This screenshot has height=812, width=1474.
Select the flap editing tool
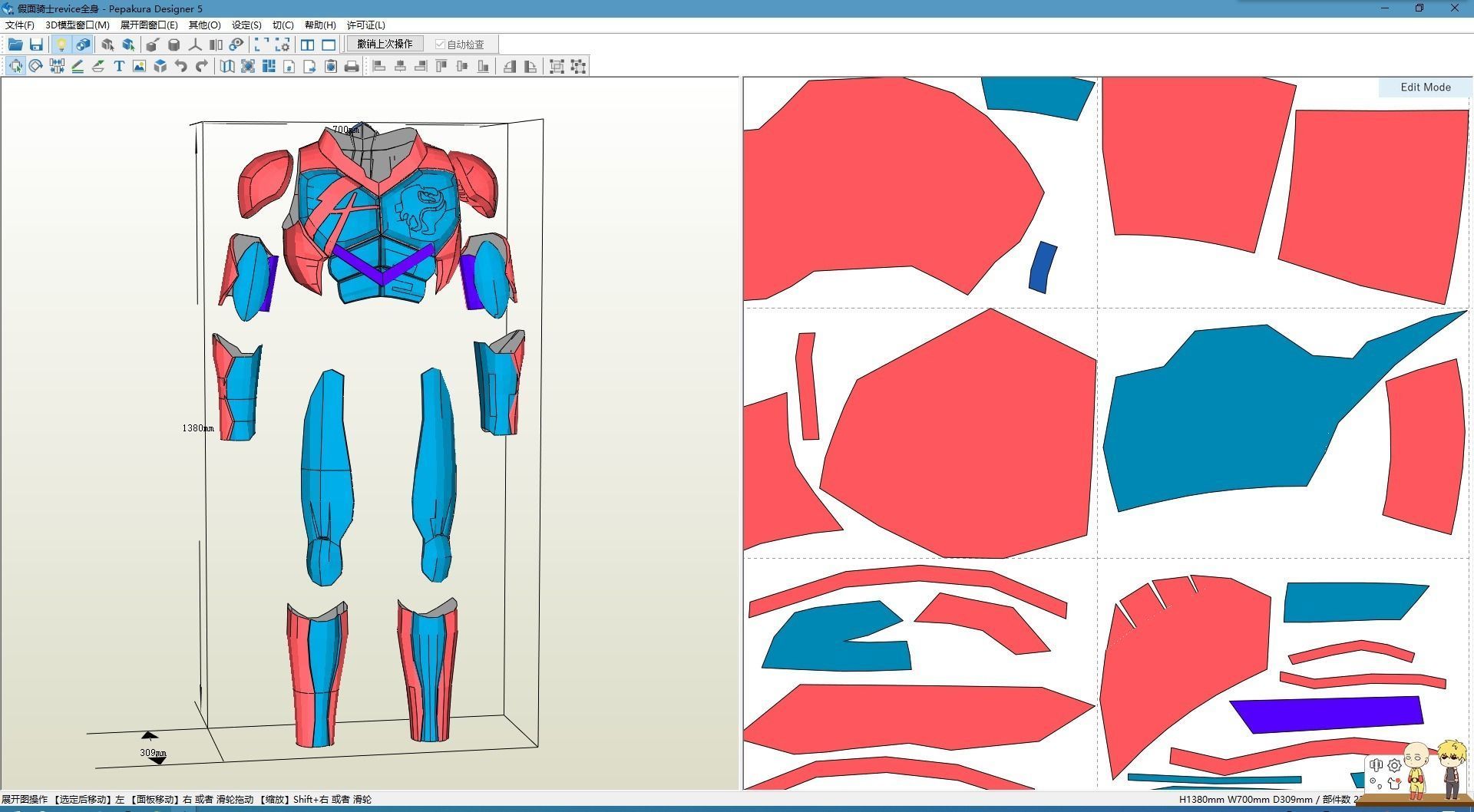point(98,66)
